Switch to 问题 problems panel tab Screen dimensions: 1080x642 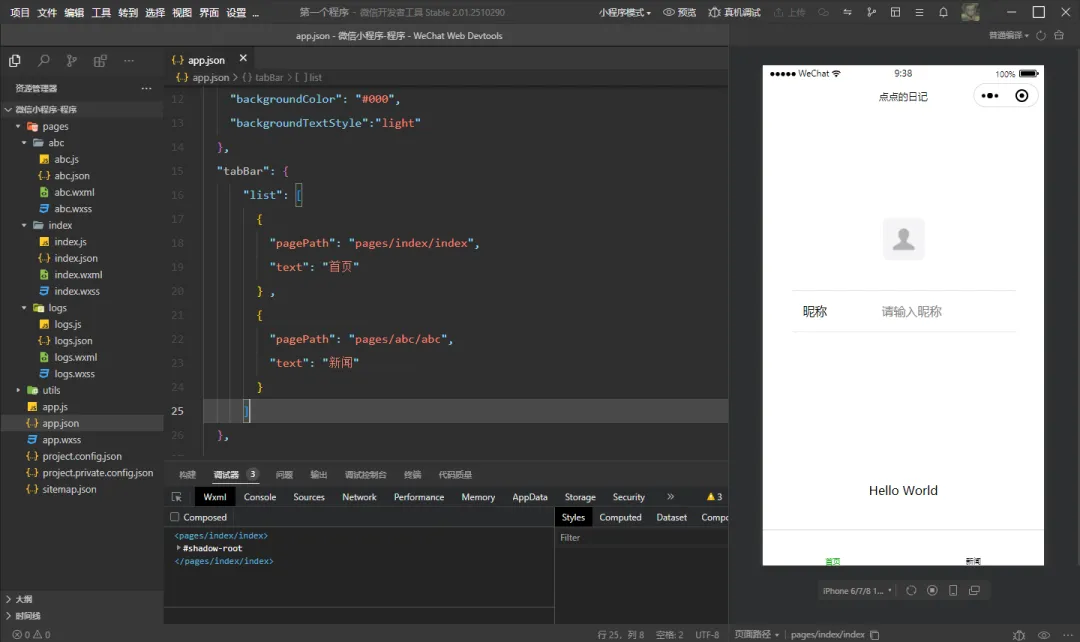[284, 475]
